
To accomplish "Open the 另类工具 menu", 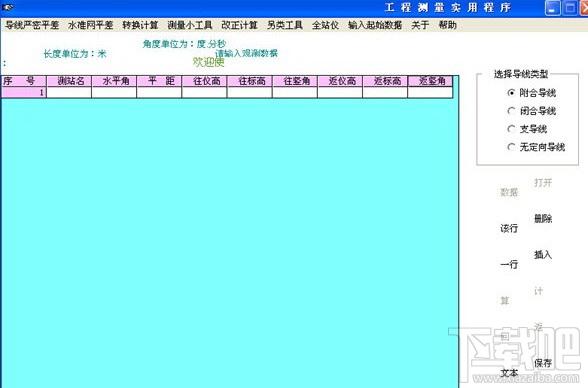I will [x=285, y=25].
